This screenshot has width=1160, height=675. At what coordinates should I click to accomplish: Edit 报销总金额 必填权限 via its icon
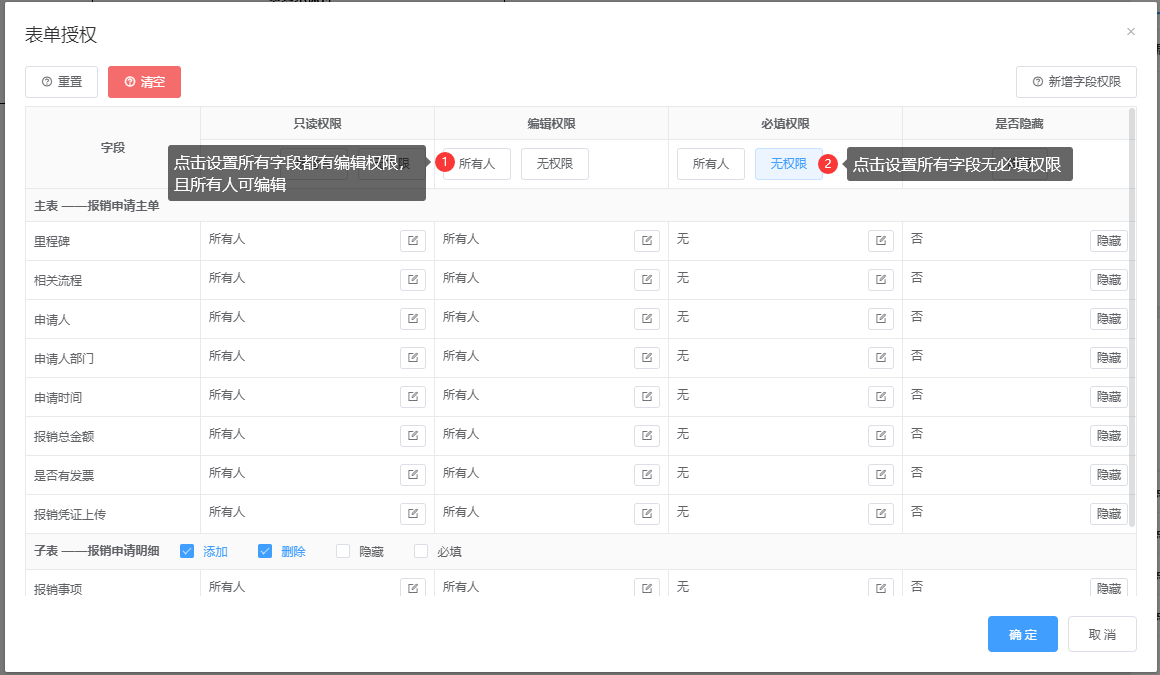pos(880,436)
